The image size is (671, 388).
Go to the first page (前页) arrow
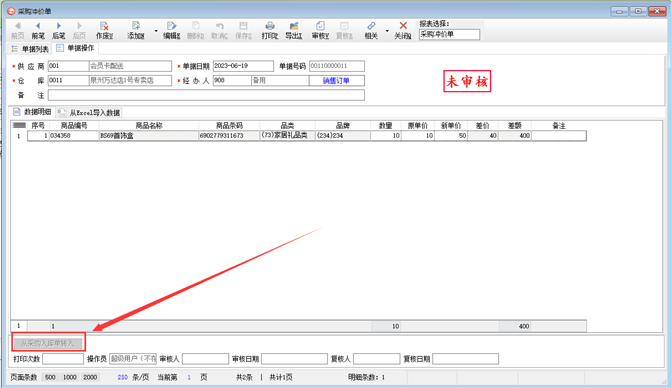[x=18, y=30]
